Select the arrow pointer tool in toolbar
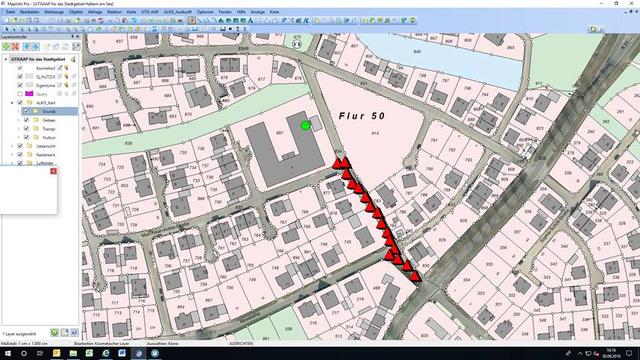The image size is (640, 360). [x=6, y=29]
